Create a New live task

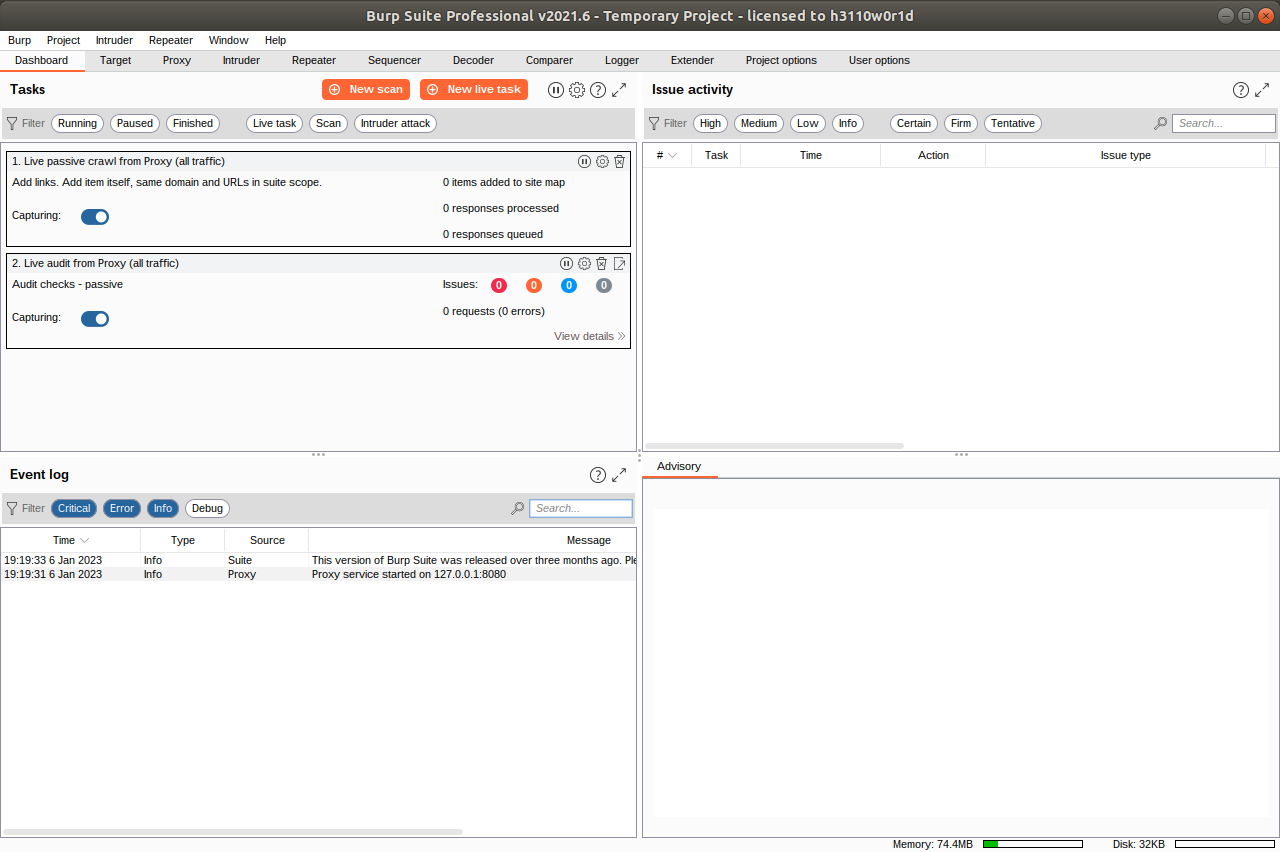pos(474,90)
